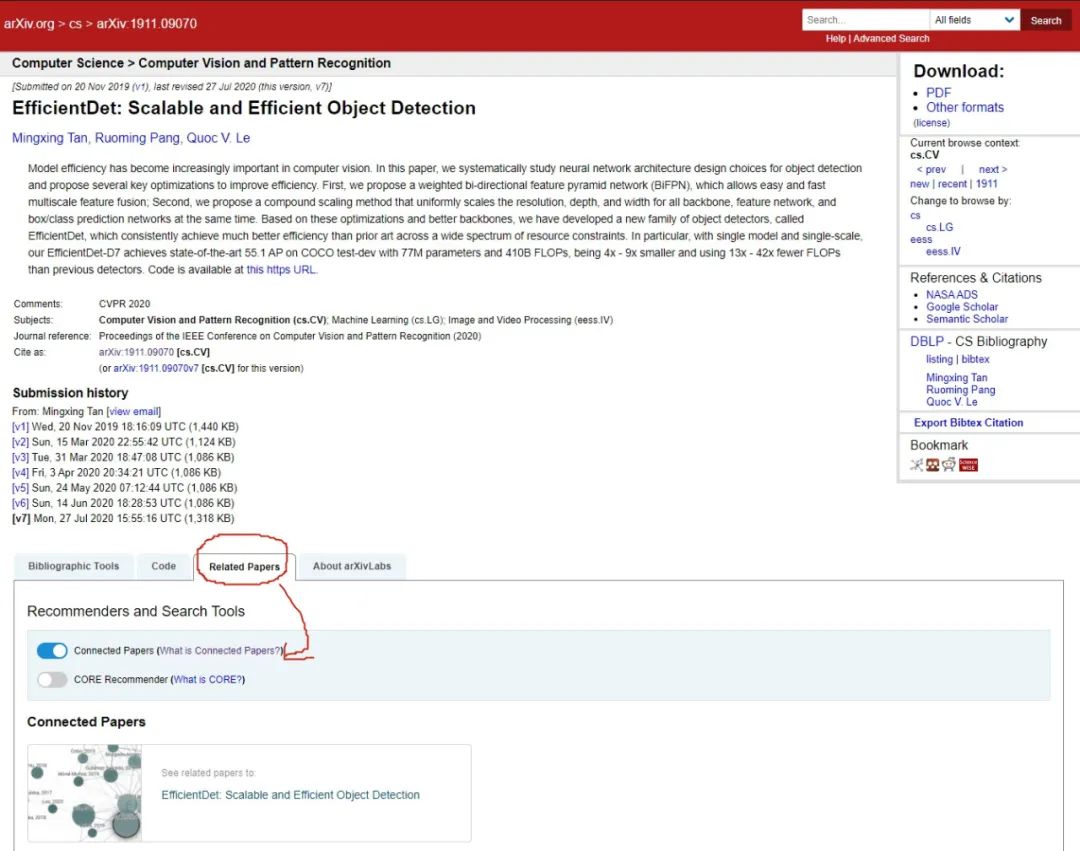
Task: Go to prev paper in cs.CV
Action: tap(931, 169)
